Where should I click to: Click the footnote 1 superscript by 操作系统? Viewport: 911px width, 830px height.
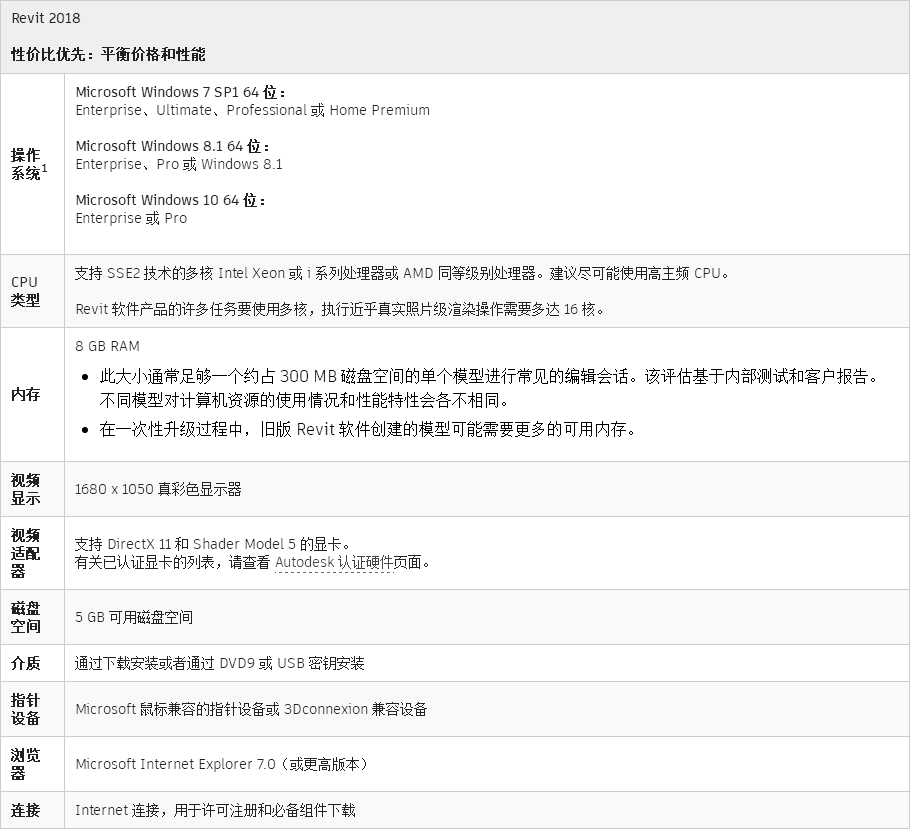pyautogui.click(x=44, y=168)
